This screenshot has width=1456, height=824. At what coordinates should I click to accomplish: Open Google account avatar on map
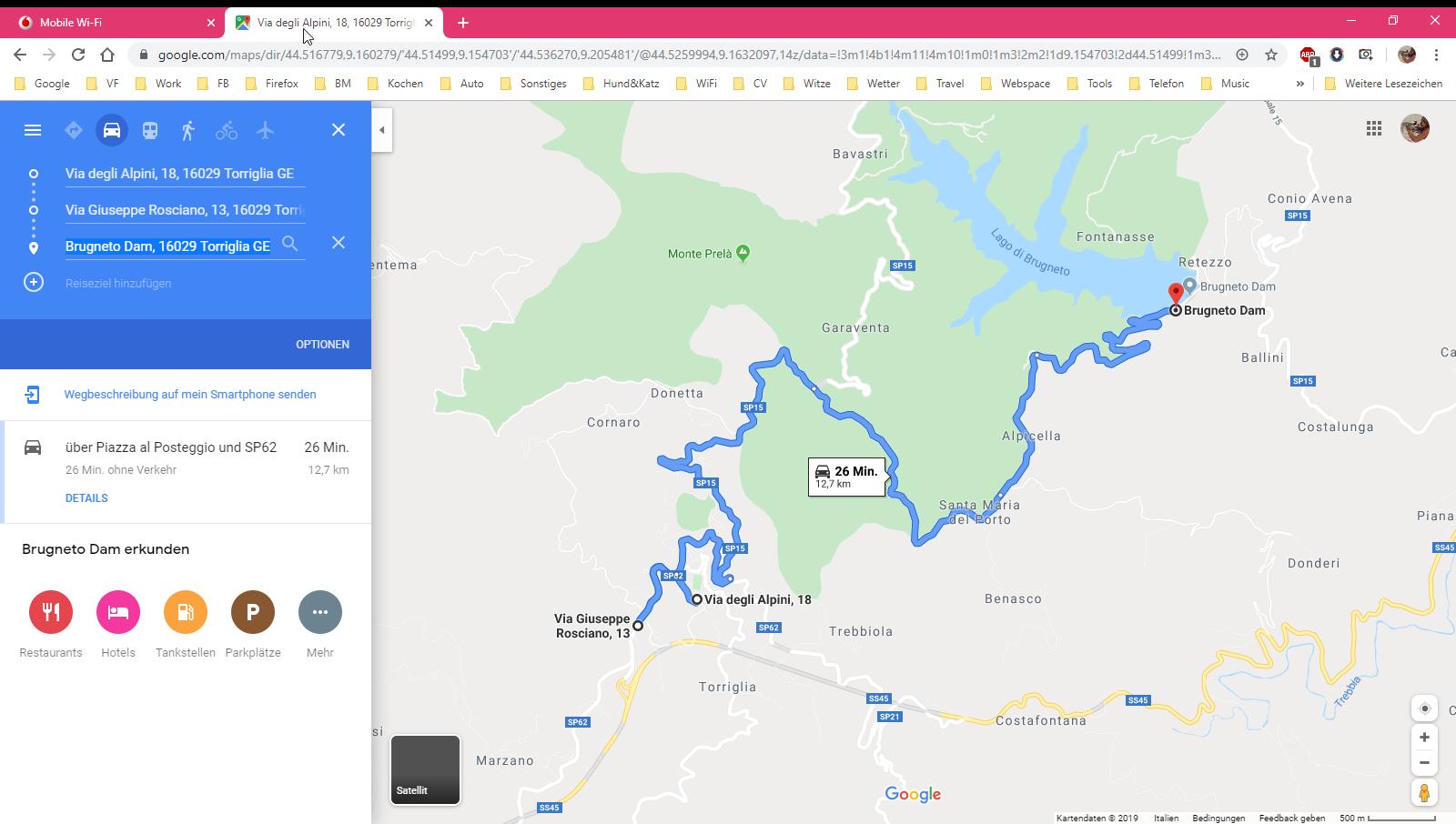pos(1415,128)
